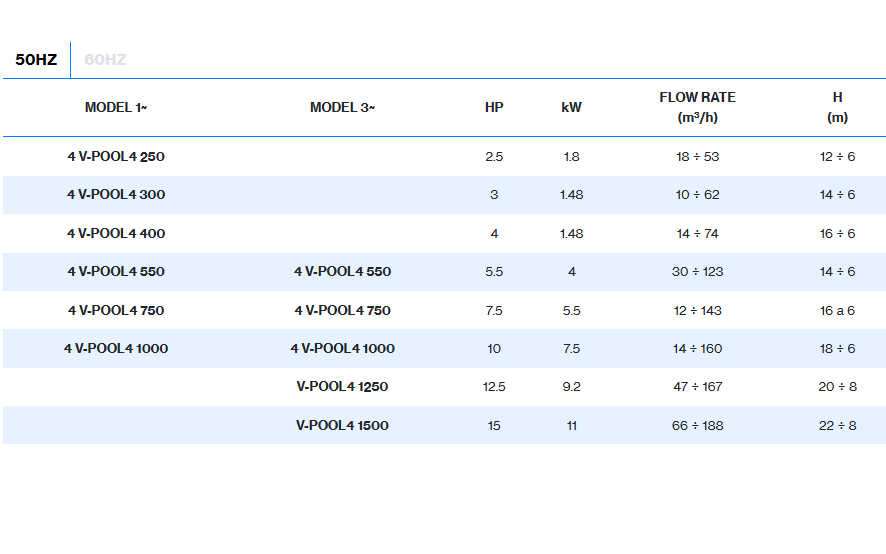Select the 4 V-POOL4 250 model row
Viewport: 886px width, 554px height.
click(x=116, y=157)
